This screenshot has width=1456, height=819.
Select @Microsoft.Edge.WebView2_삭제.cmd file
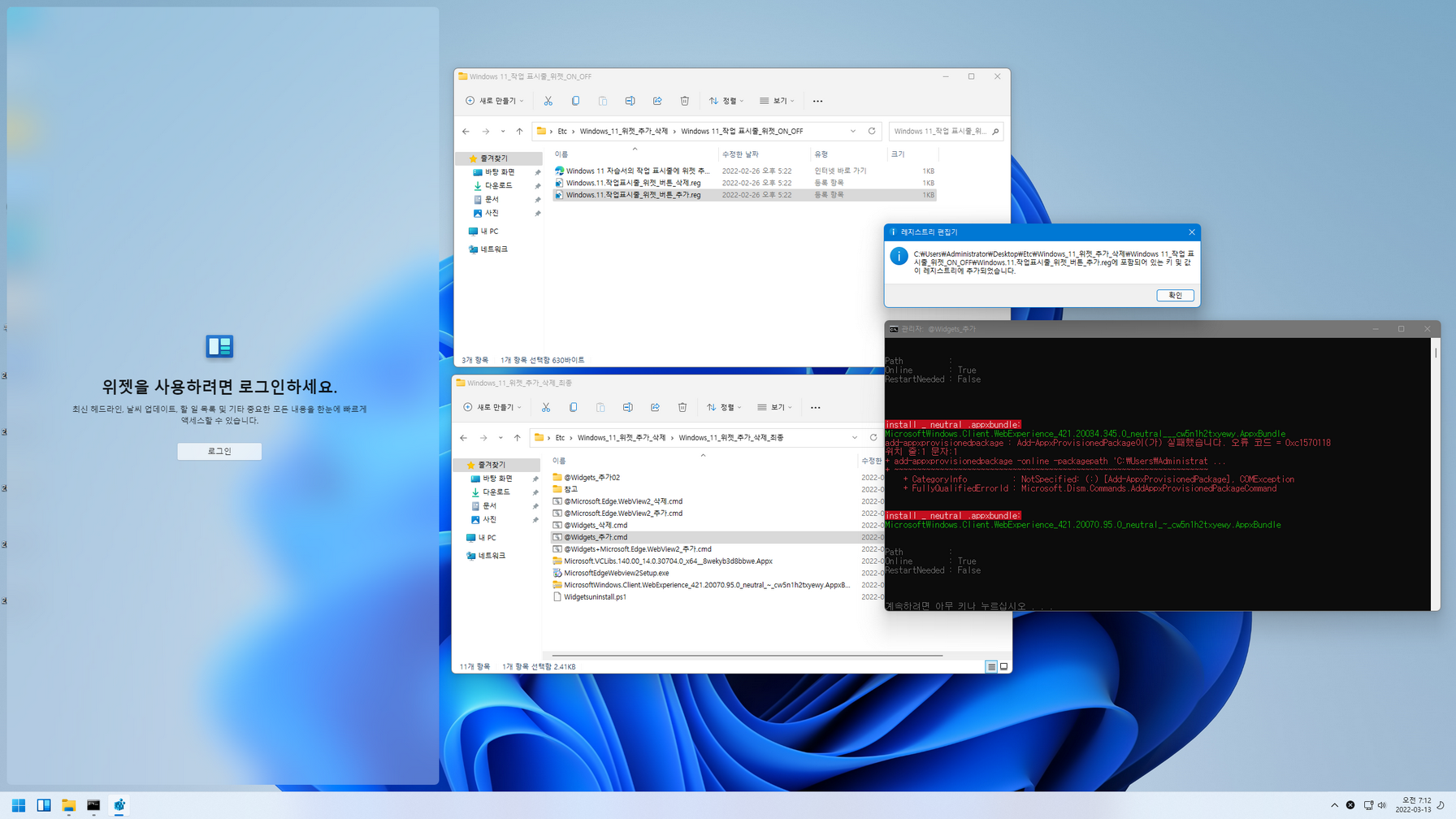coord(623,501)
